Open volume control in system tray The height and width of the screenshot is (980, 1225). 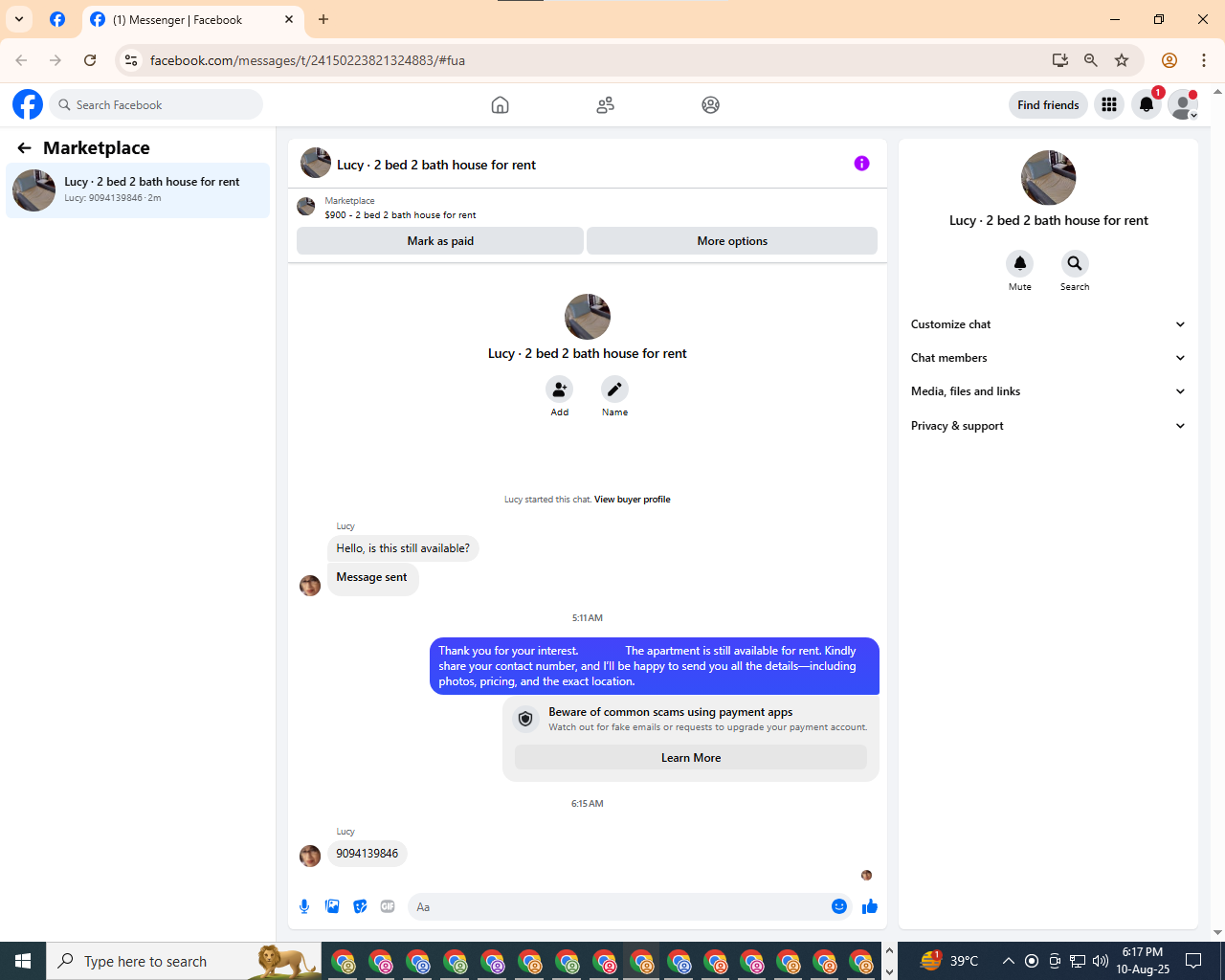tap(1101, 961)
